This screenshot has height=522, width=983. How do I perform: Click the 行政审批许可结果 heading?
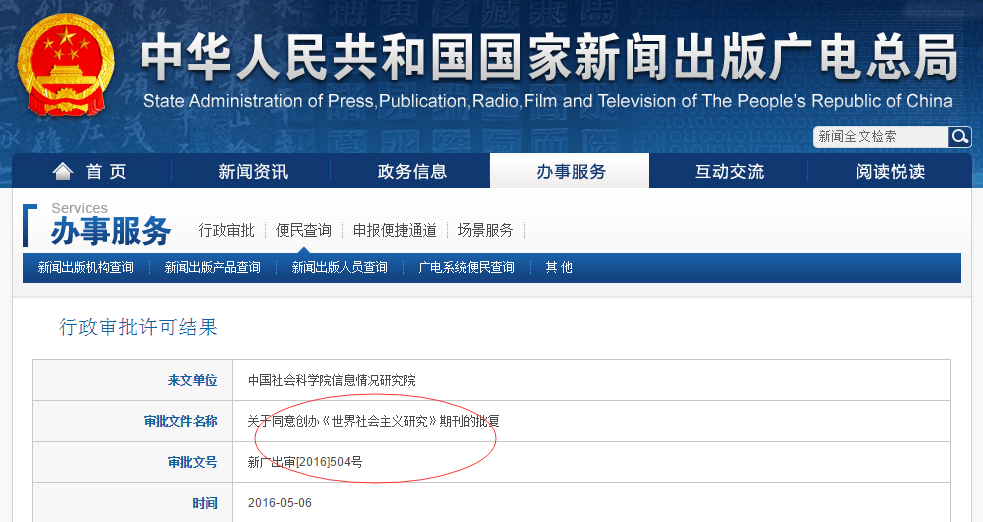[138, 327]
